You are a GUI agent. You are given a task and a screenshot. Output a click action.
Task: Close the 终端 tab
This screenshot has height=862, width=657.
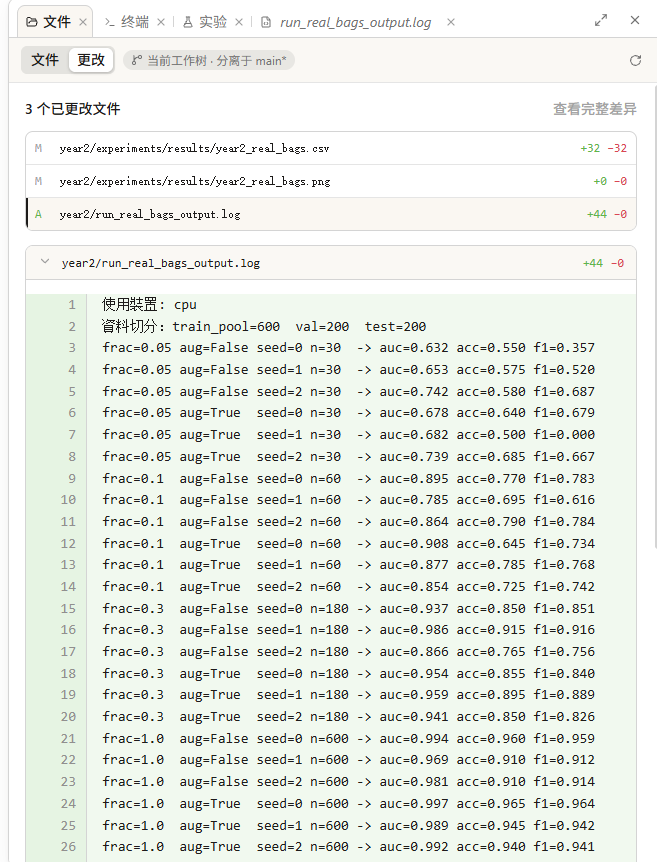(161, 22)
